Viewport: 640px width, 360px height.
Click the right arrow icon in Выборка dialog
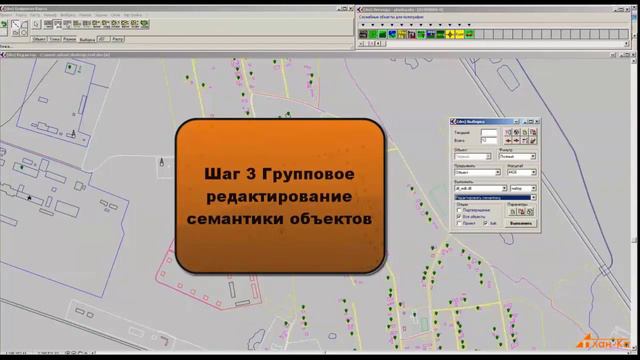click(516, 141)
